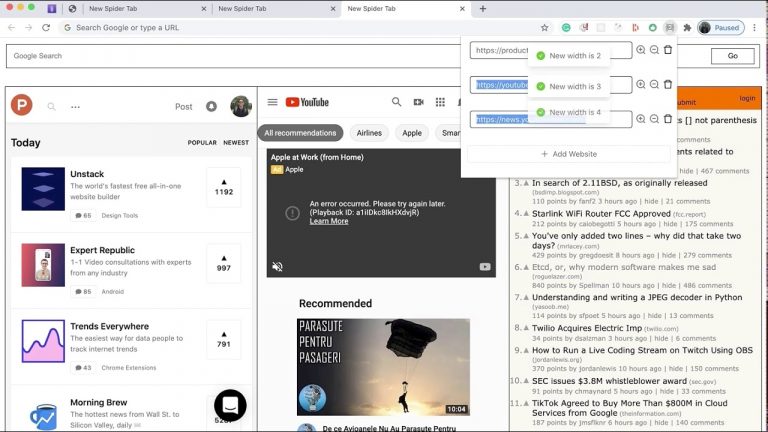Click login on Hacker News
The image size is (768, 432).
point(747,98)
